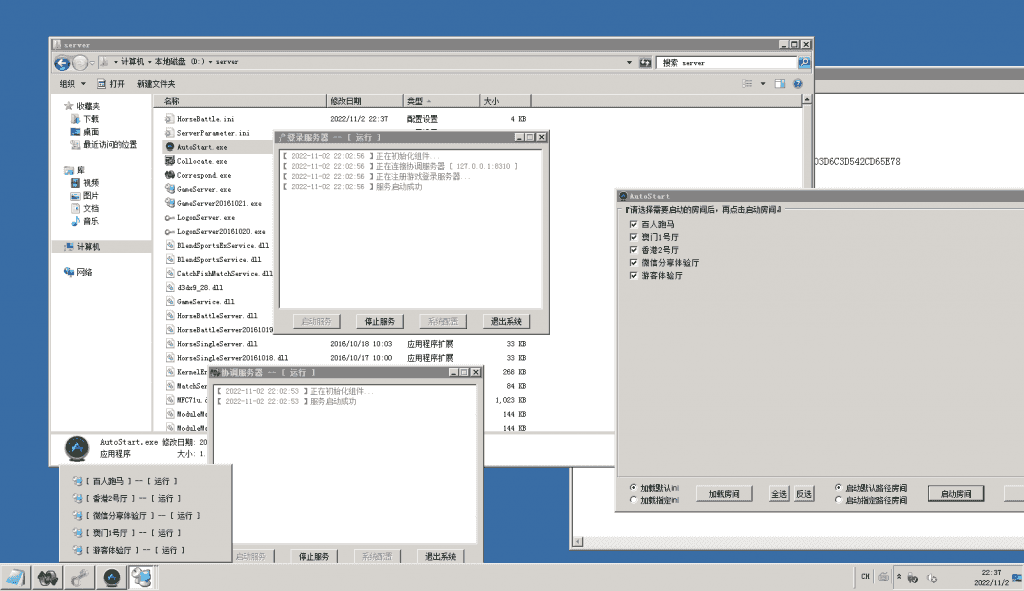Click scroll-left arrow in the background window
The width and height of the screenshot is (1024, 591).
(578, 541)
